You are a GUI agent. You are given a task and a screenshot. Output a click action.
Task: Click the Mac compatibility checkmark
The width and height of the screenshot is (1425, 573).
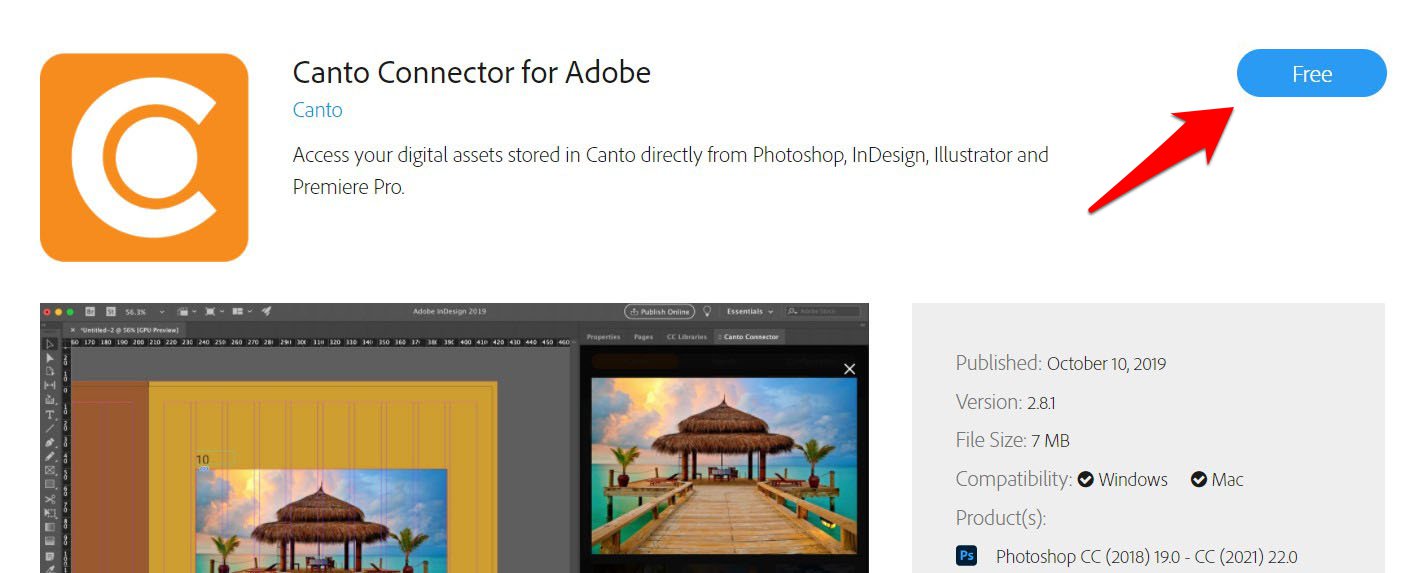coord(1198,480)
